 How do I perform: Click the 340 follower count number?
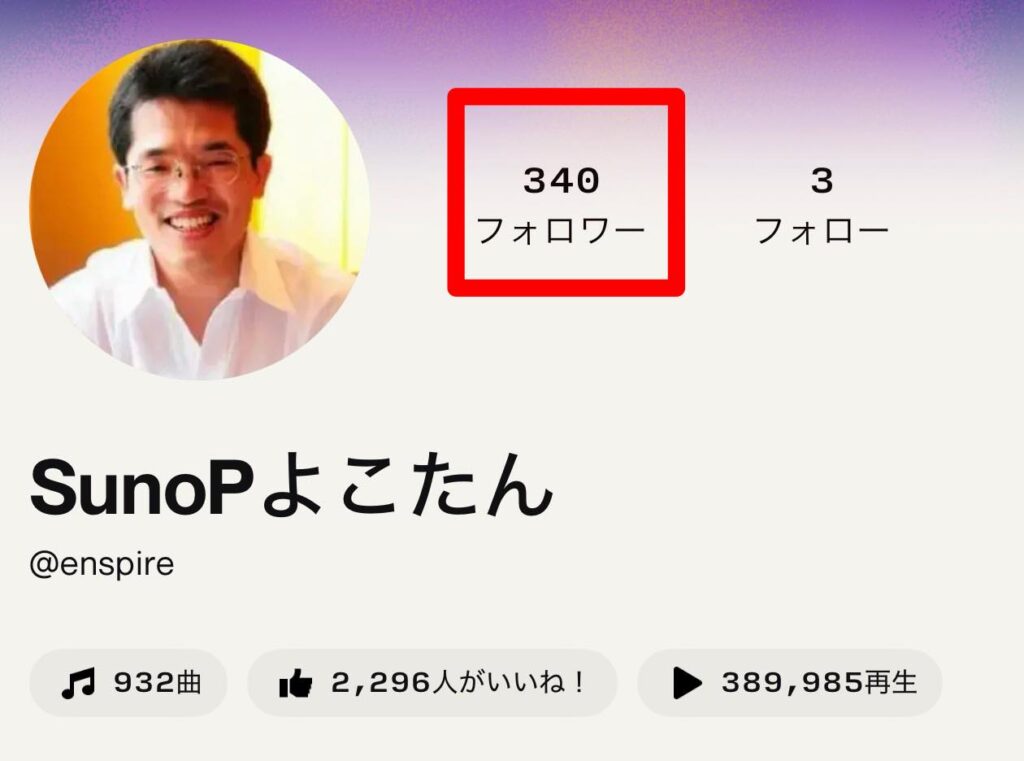tap(561, 181)
